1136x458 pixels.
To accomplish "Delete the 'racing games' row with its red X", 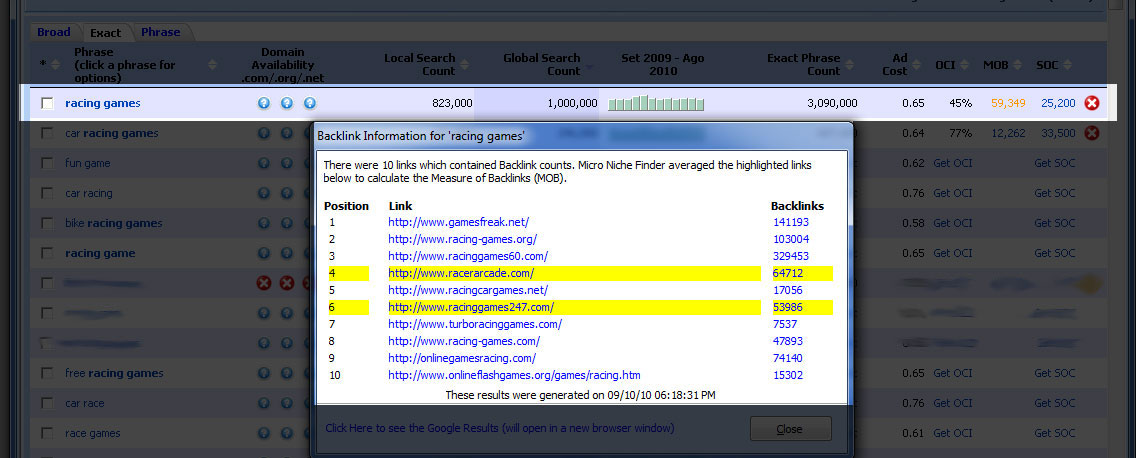I will 1091,103.
